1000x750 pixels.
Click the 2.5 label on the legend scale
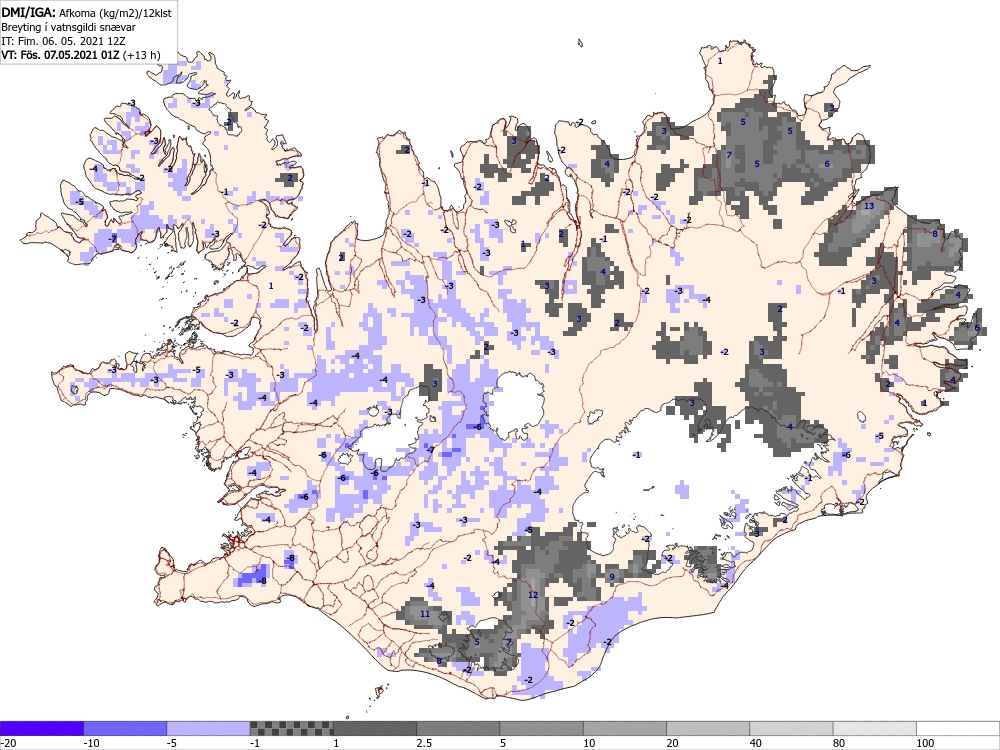coord(424,743)
